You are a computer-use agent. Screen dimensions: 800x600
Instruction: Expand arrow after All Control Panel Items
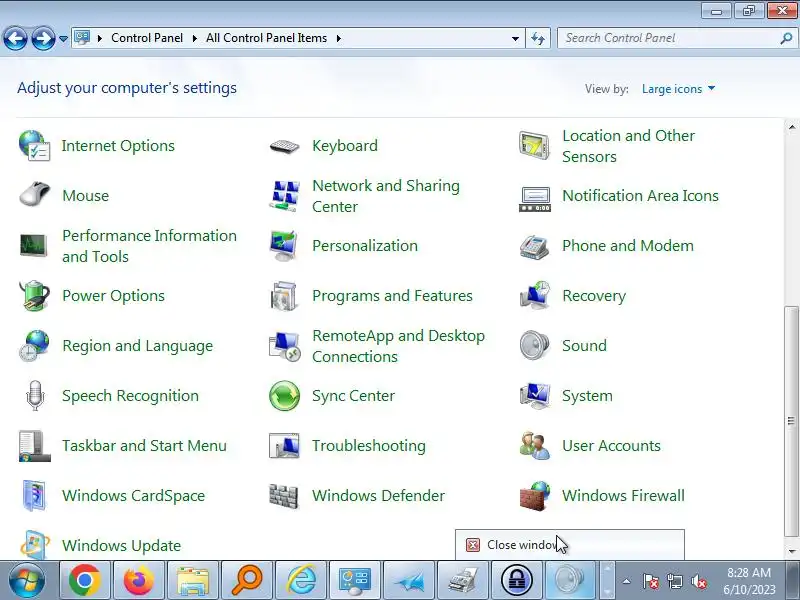point(338,38)
